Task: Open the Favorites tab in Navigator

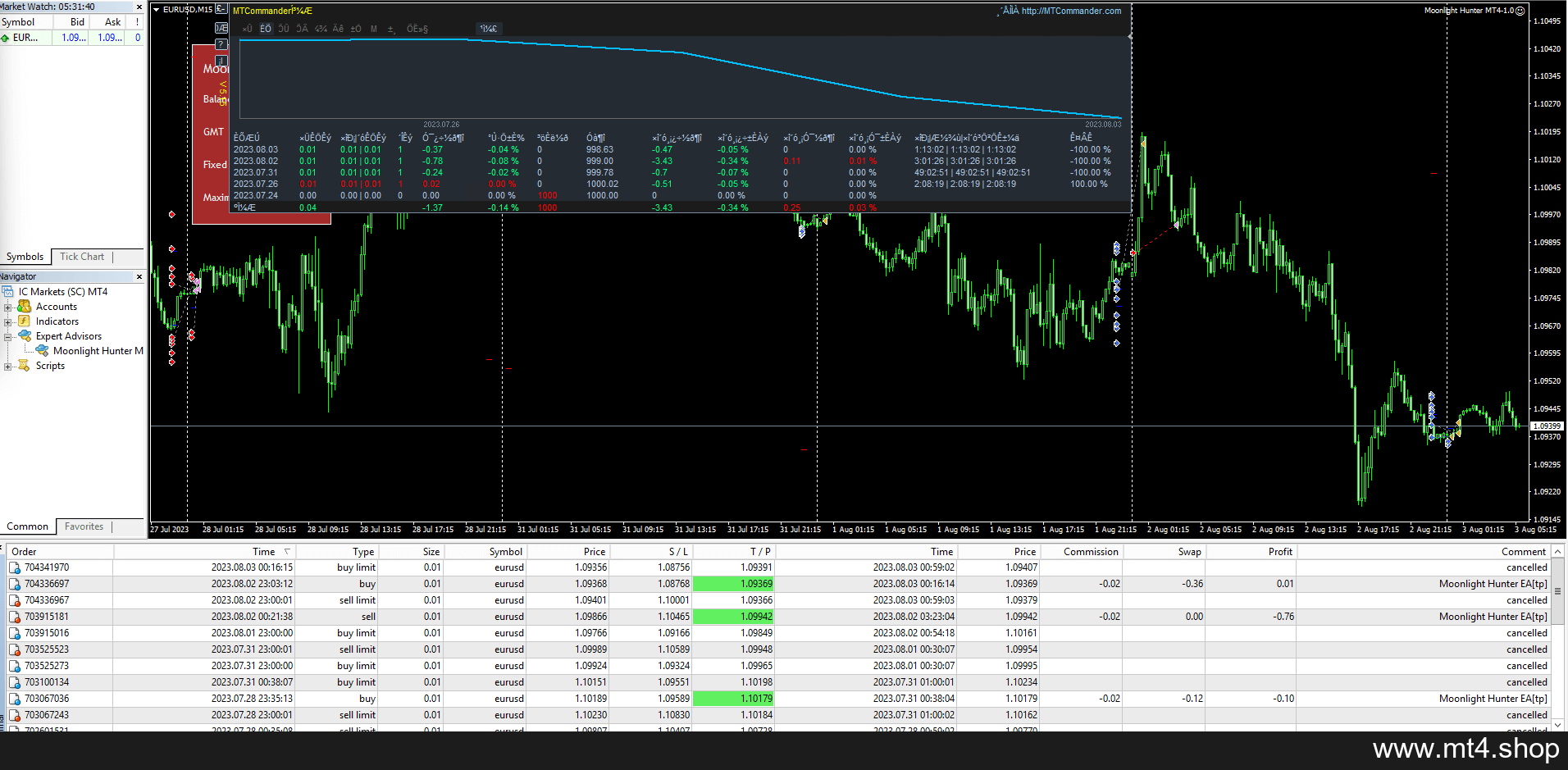Action: tap(84, 526)
